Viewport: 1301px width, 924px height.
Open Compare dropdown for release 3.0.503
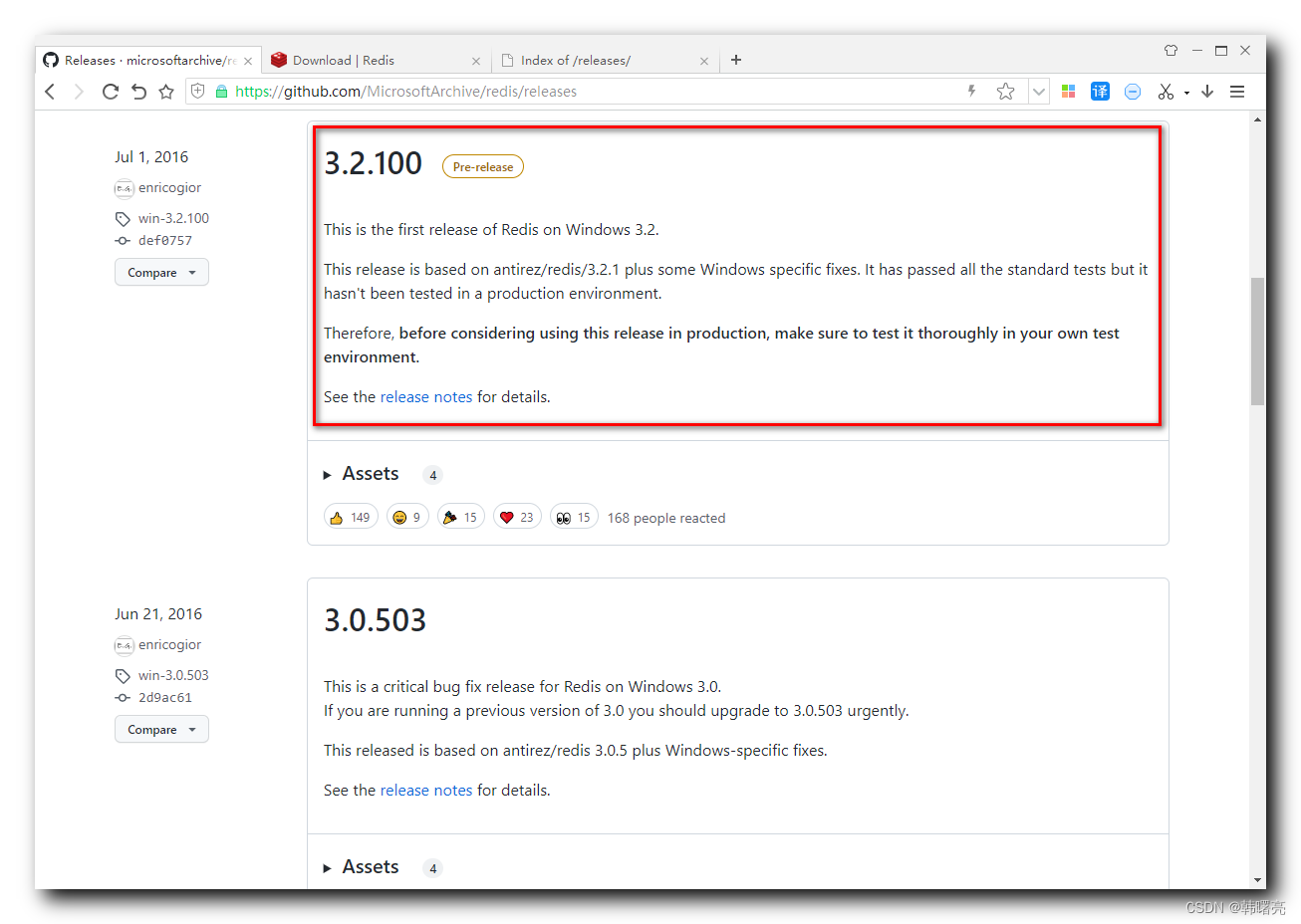tap(161, 729)
